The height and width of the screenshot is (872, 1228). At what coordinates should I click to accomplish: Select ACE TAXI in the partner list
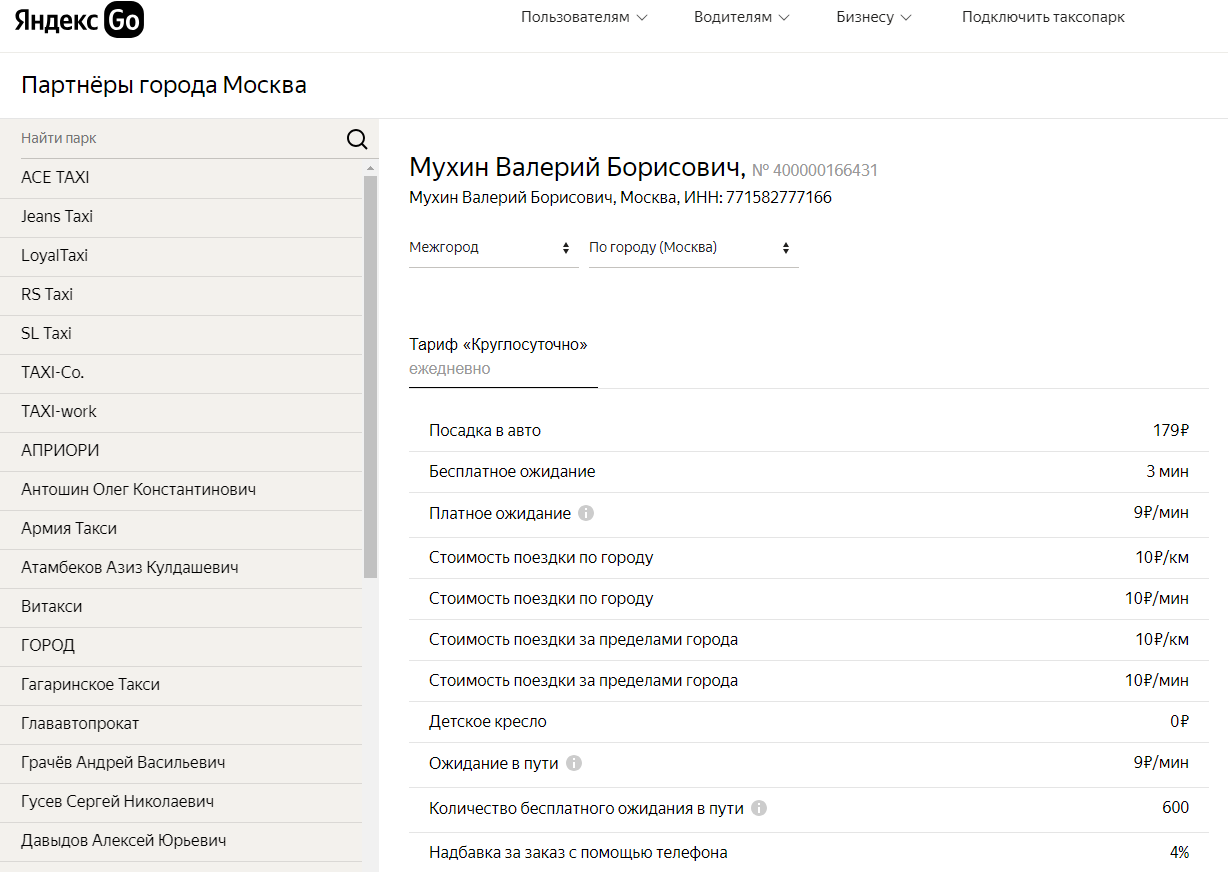pos(56,177)
